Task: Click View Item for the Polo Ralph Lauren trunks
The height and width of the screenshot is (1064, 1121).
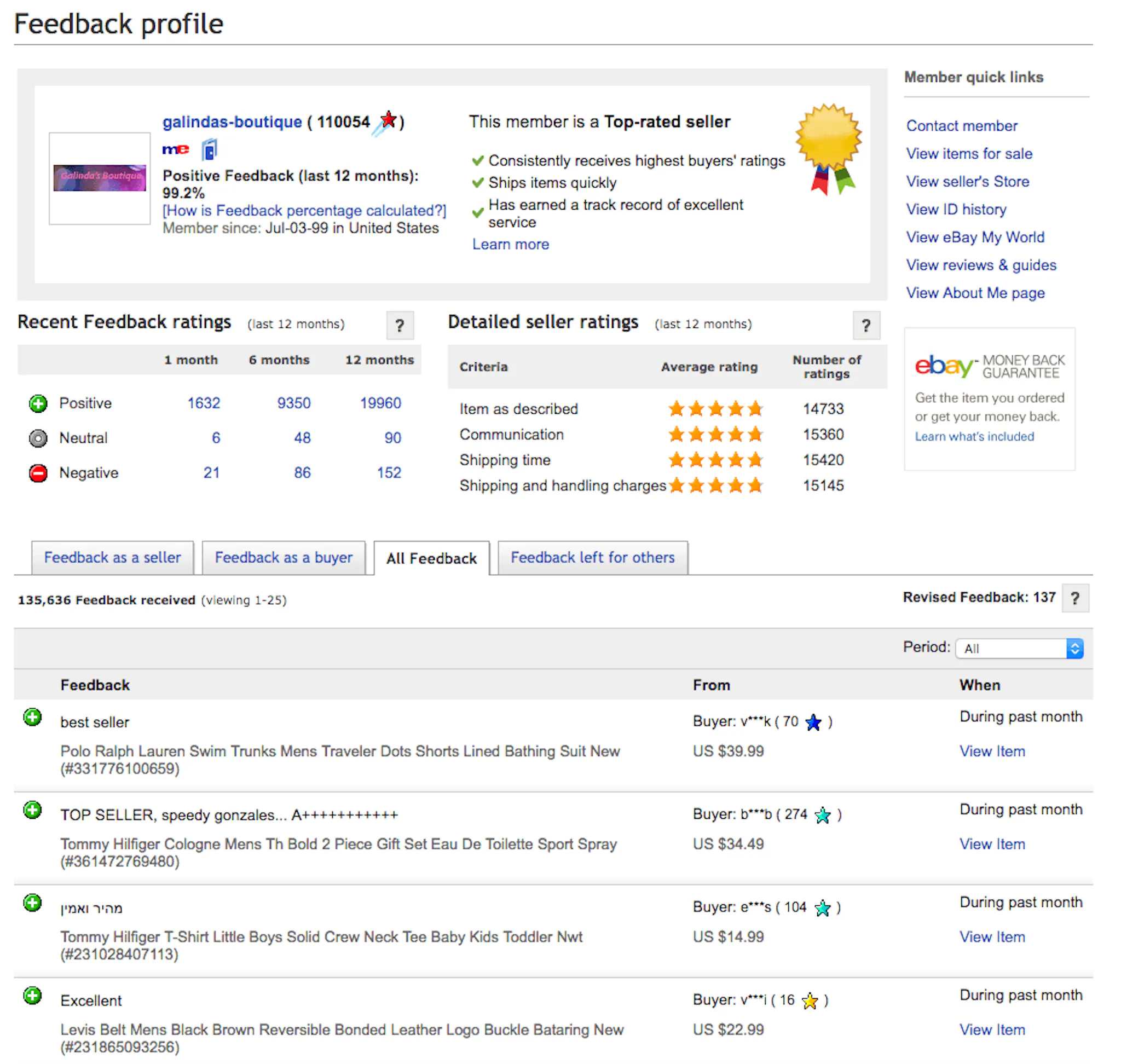Action: point(992,751)
